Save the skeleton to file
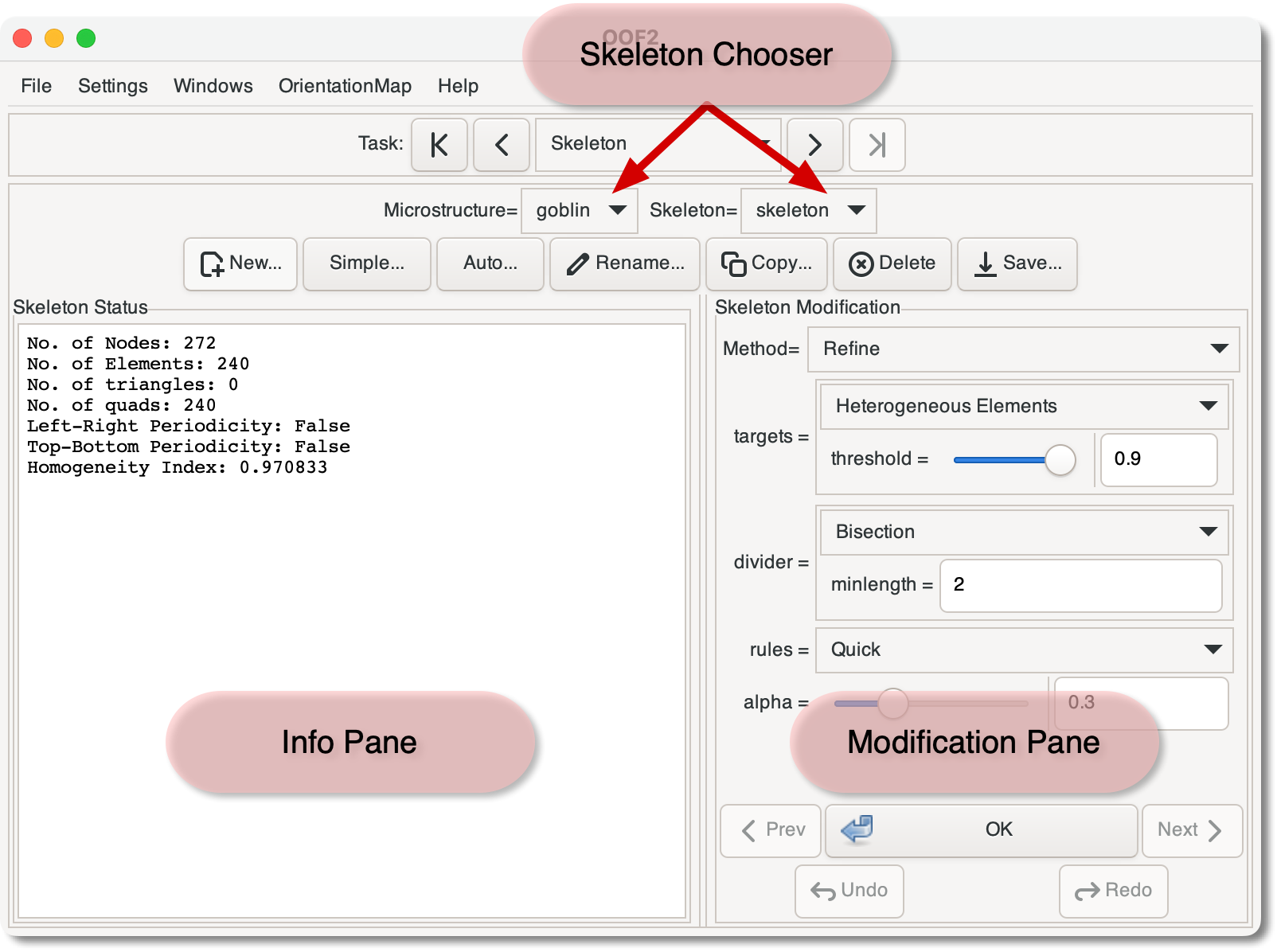Viewport: 1277px width, 952px height. pyautogui.click(x=1017, y=263)
